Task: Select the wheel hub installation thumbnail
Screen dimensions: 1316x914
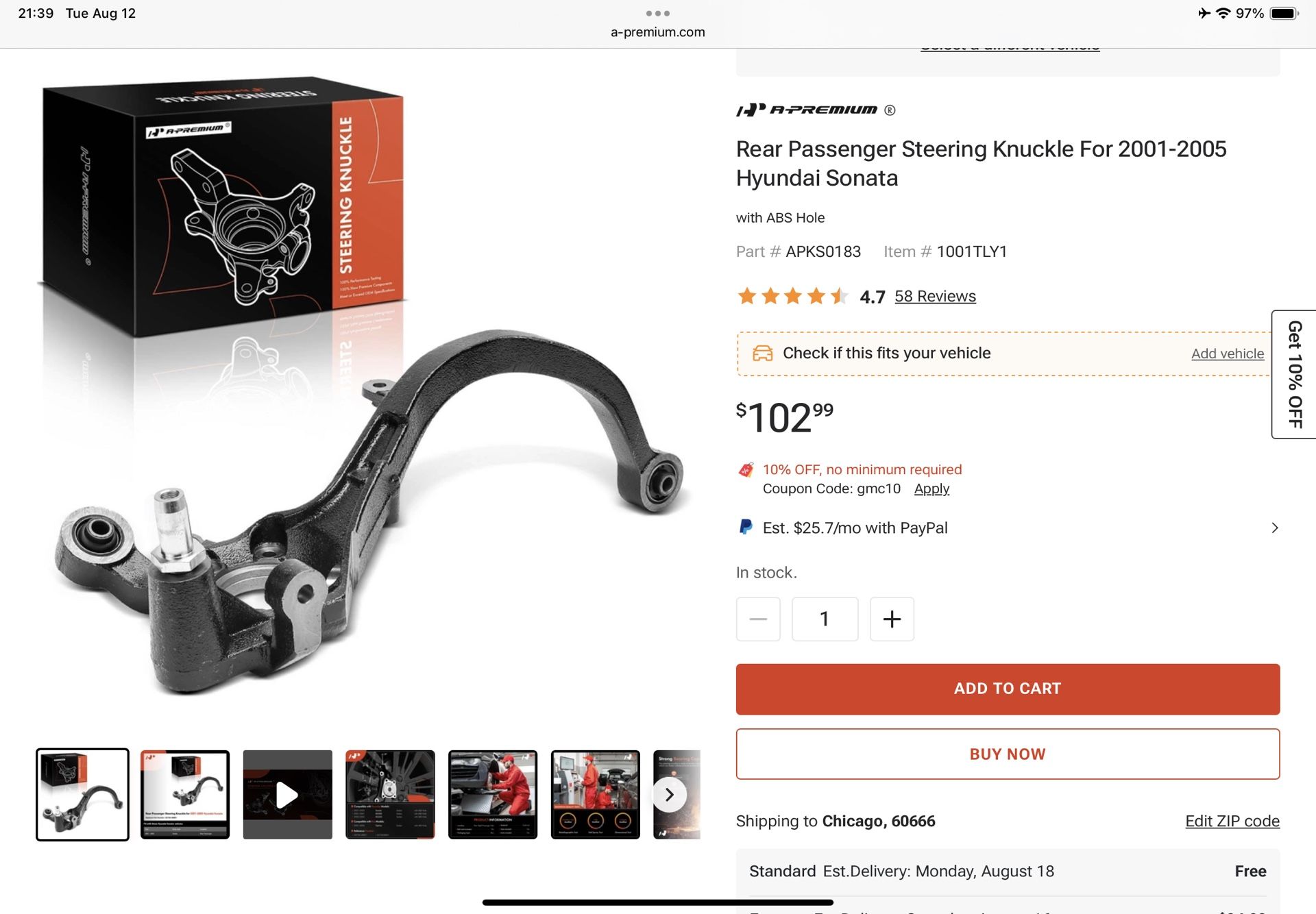Action: tap(390, 795)
